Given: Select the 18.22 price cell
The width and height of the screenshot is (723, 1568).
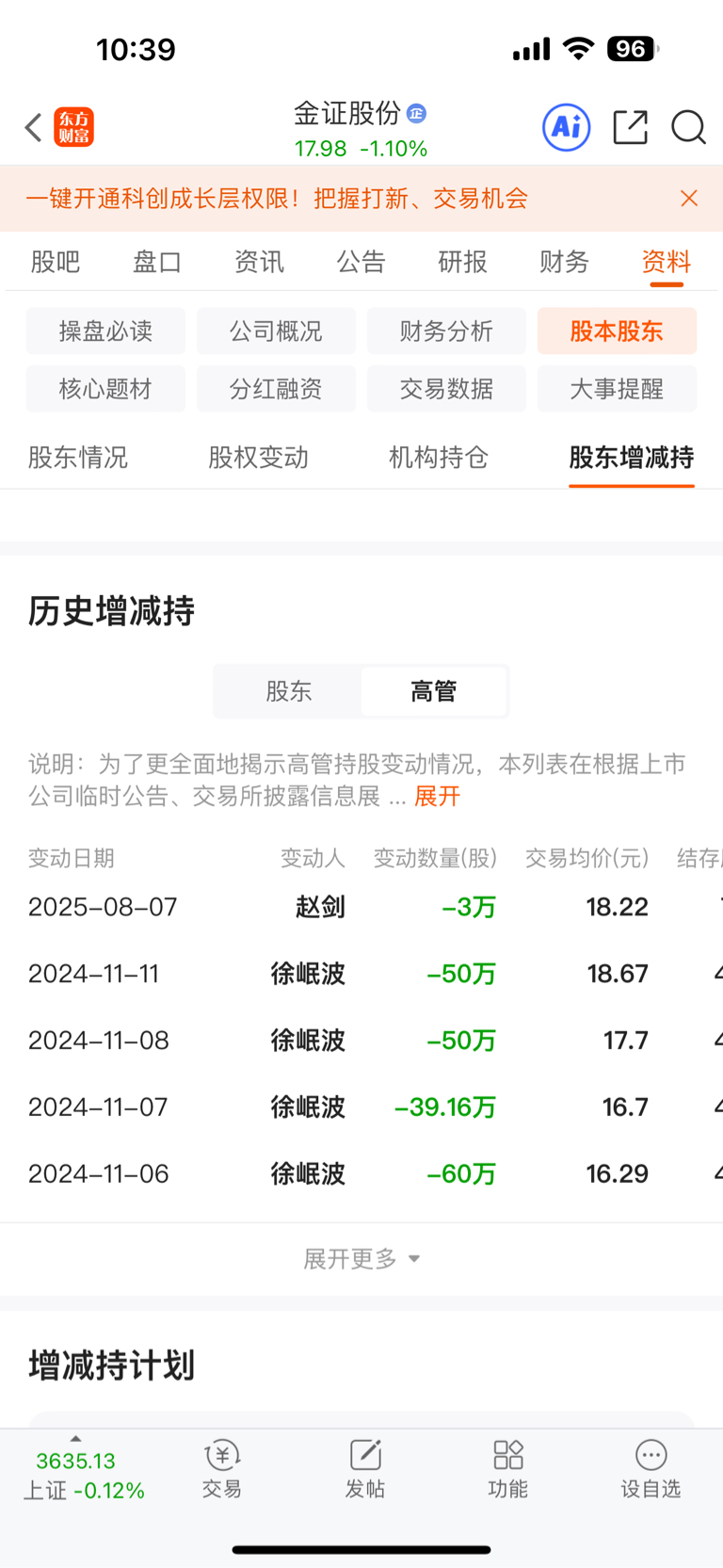Looking at the screenshot, I should (x=617, y=907).
